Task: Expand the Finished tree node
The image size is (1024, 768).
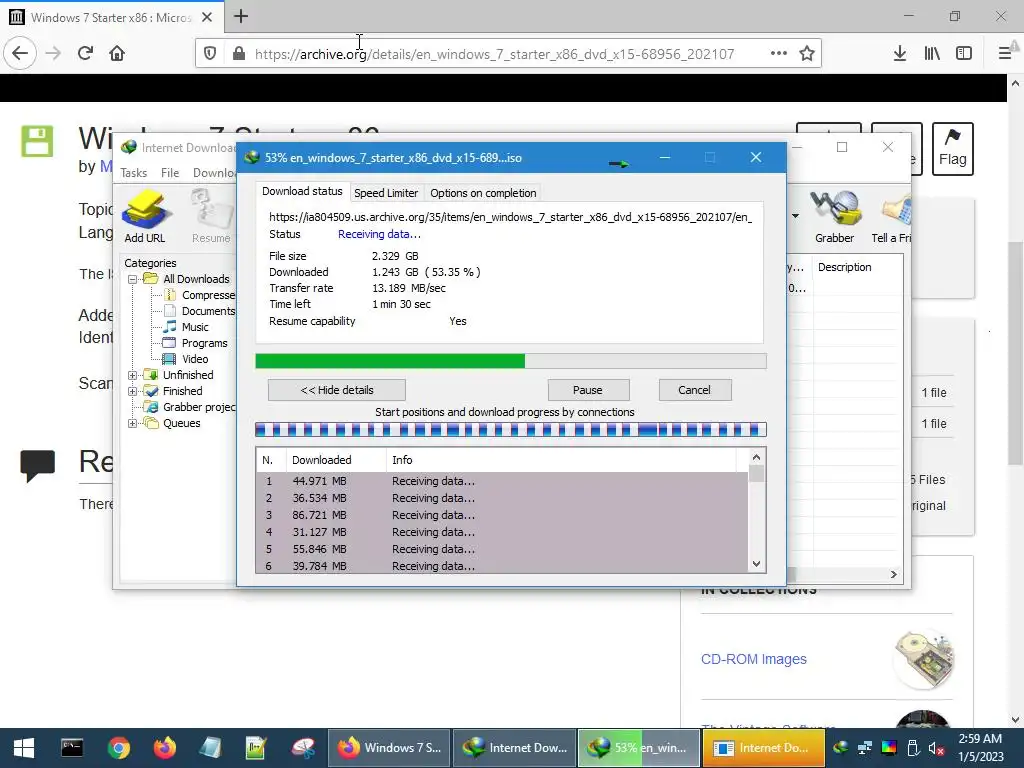Action: (133, 391)
